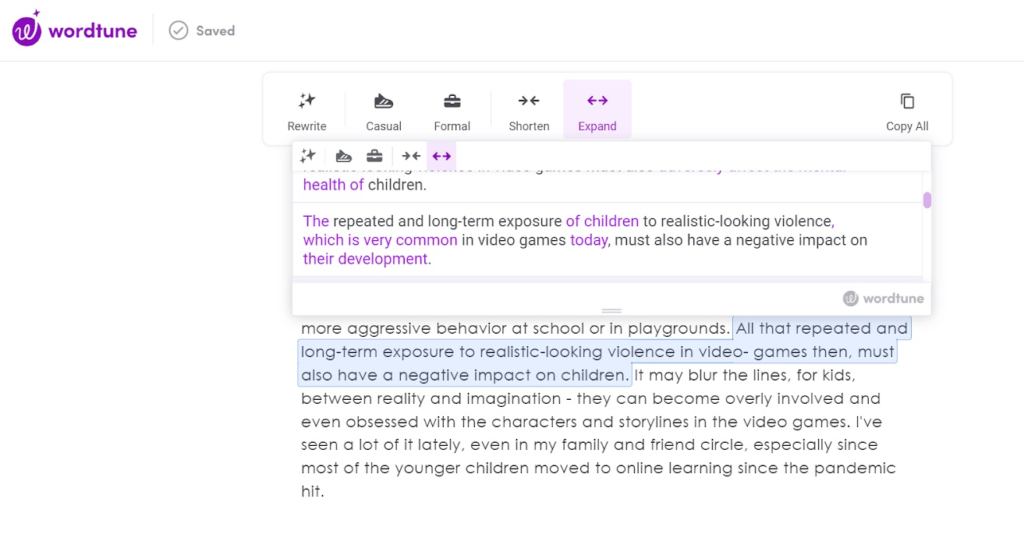Click the small formal briefcase icon in popup
Viewport: 1024px width, 541px height.
click(x=374, y=156)
